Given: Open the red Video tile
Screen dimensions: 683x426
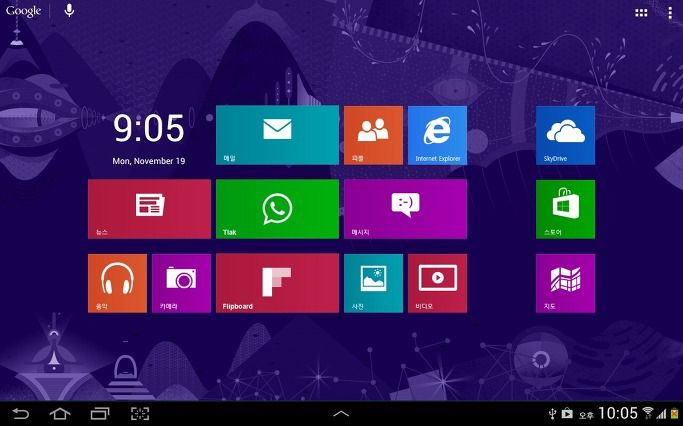Looking at the screenshot, I should click(x=437, y=283).
